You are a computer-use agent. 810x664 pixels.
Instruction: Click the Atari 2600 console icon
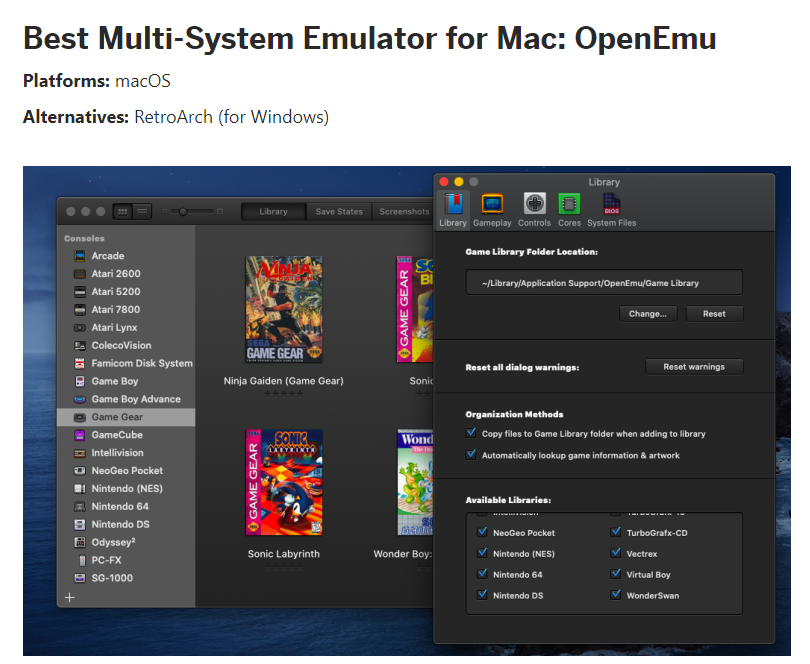coord(80,274)
